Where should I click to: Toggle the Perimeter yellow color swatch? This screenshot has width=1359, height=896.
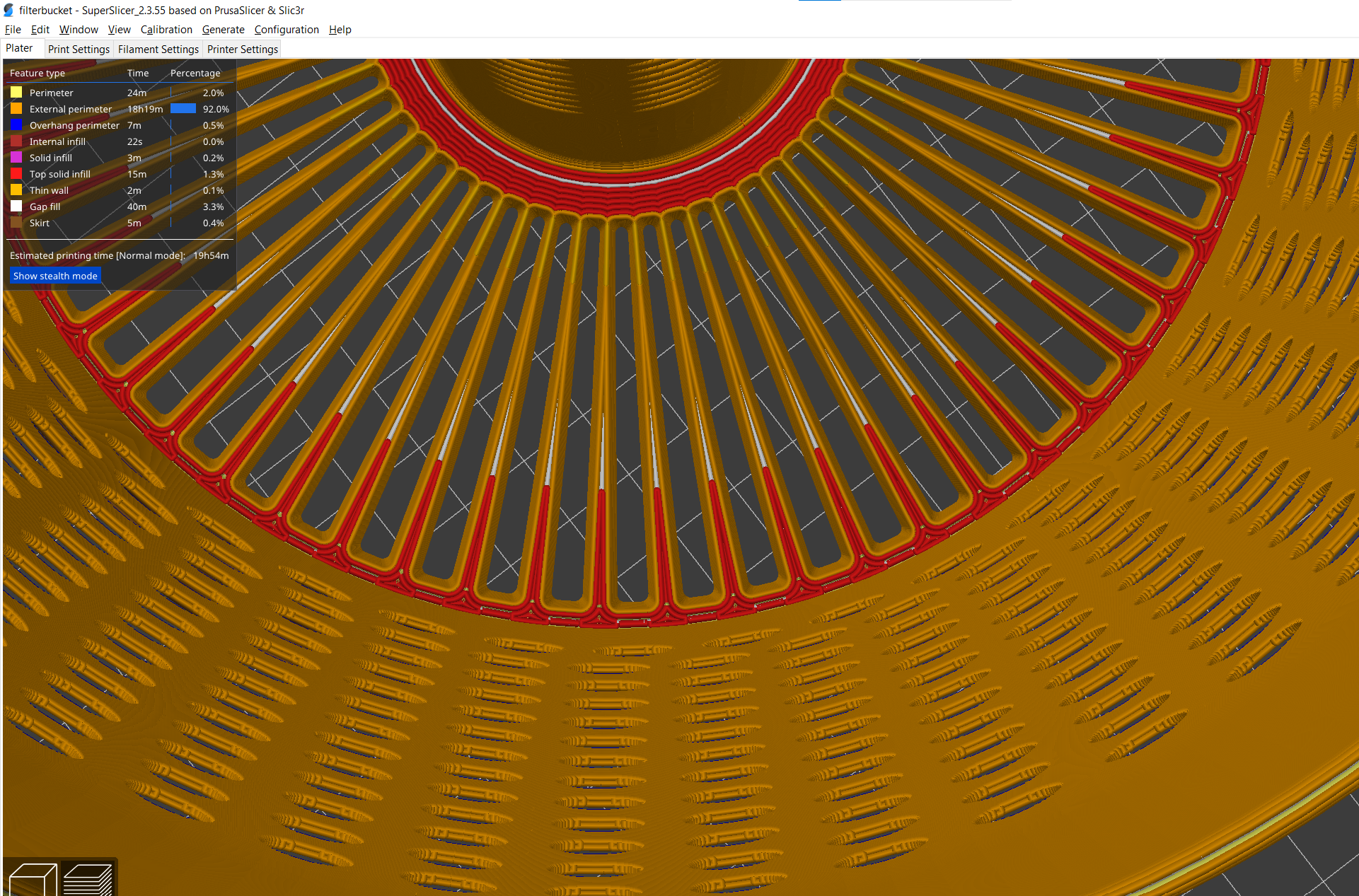tap(16, 93)
